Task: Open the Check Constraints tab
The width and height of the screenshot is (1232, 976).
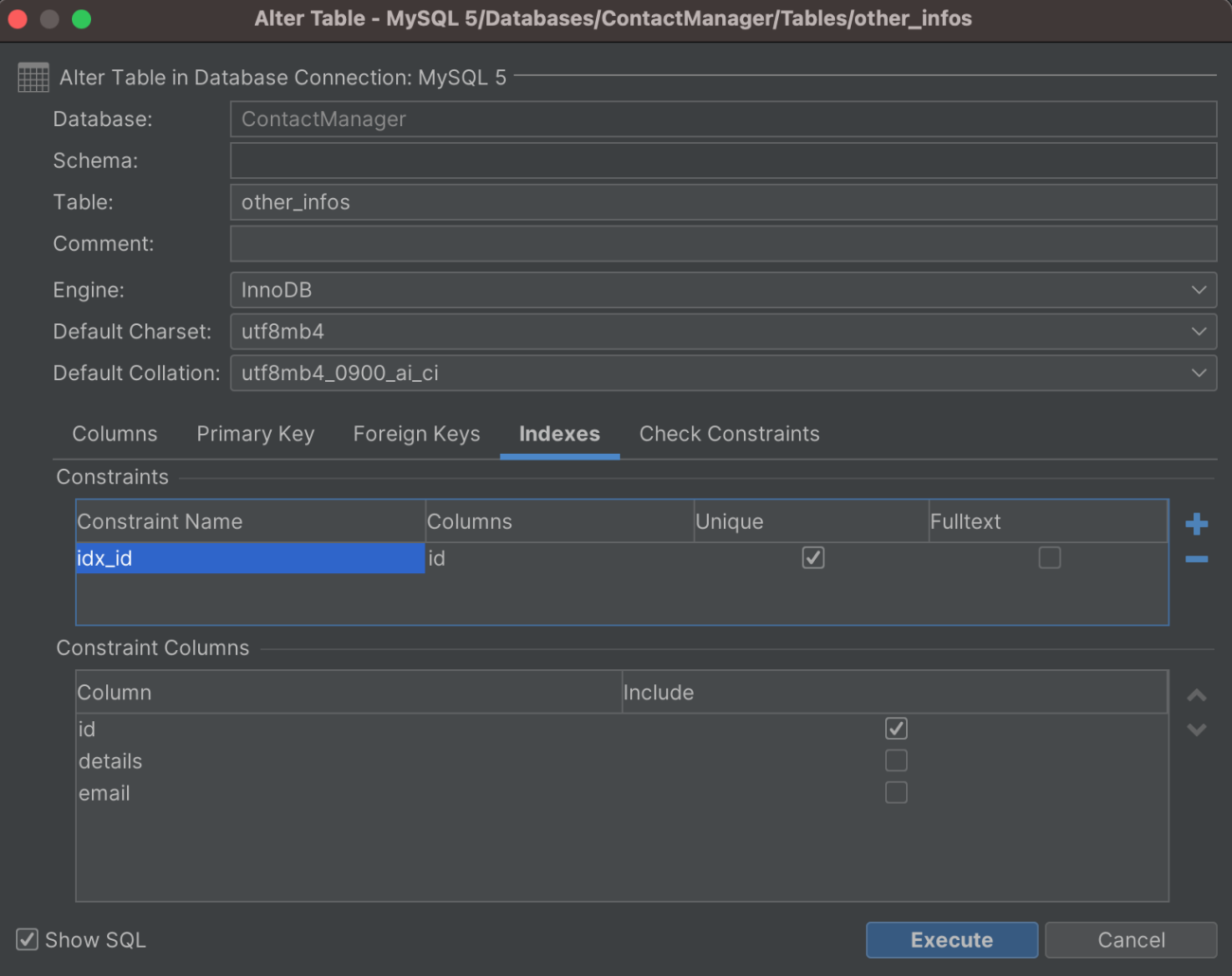Action: tap(729, 433)
